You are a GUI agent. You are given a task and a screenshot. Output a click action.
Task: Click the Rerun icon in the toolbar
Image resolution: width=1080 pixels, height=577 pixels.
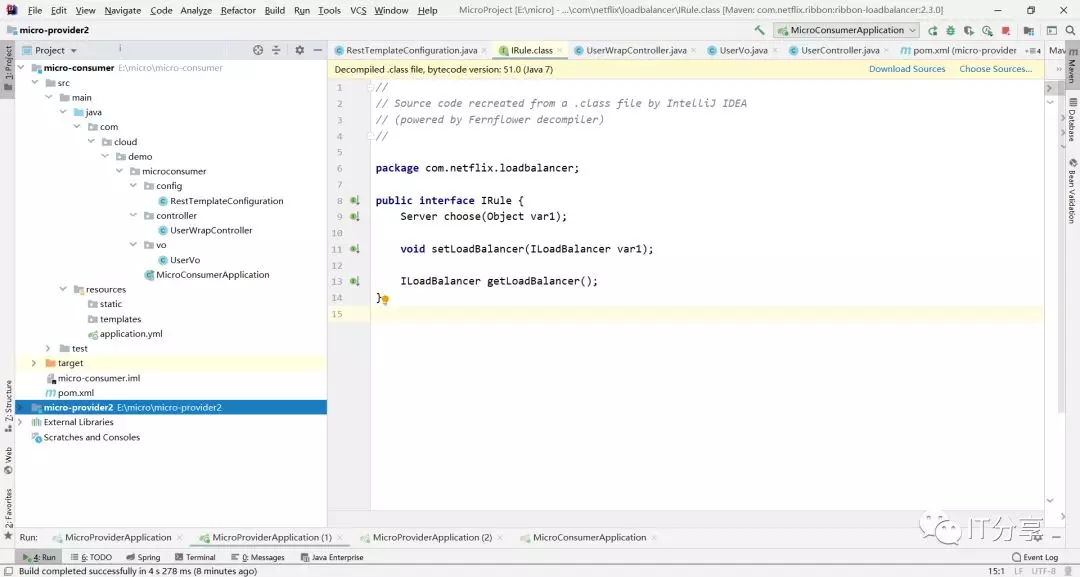933,30
